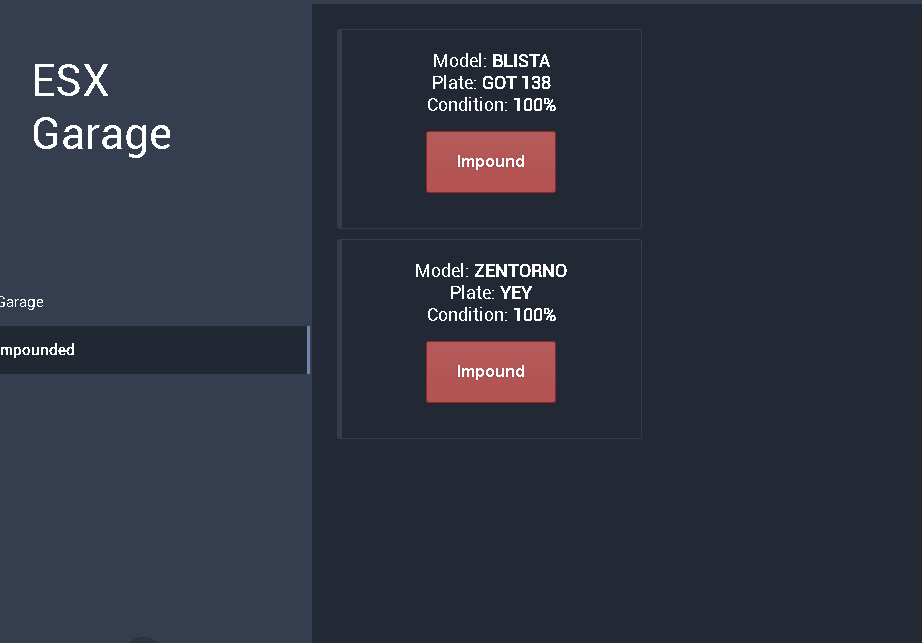Click the ZENTORNO card's Condition 100% text
Viewport: 922px width, 643px height.
(535, 315)
